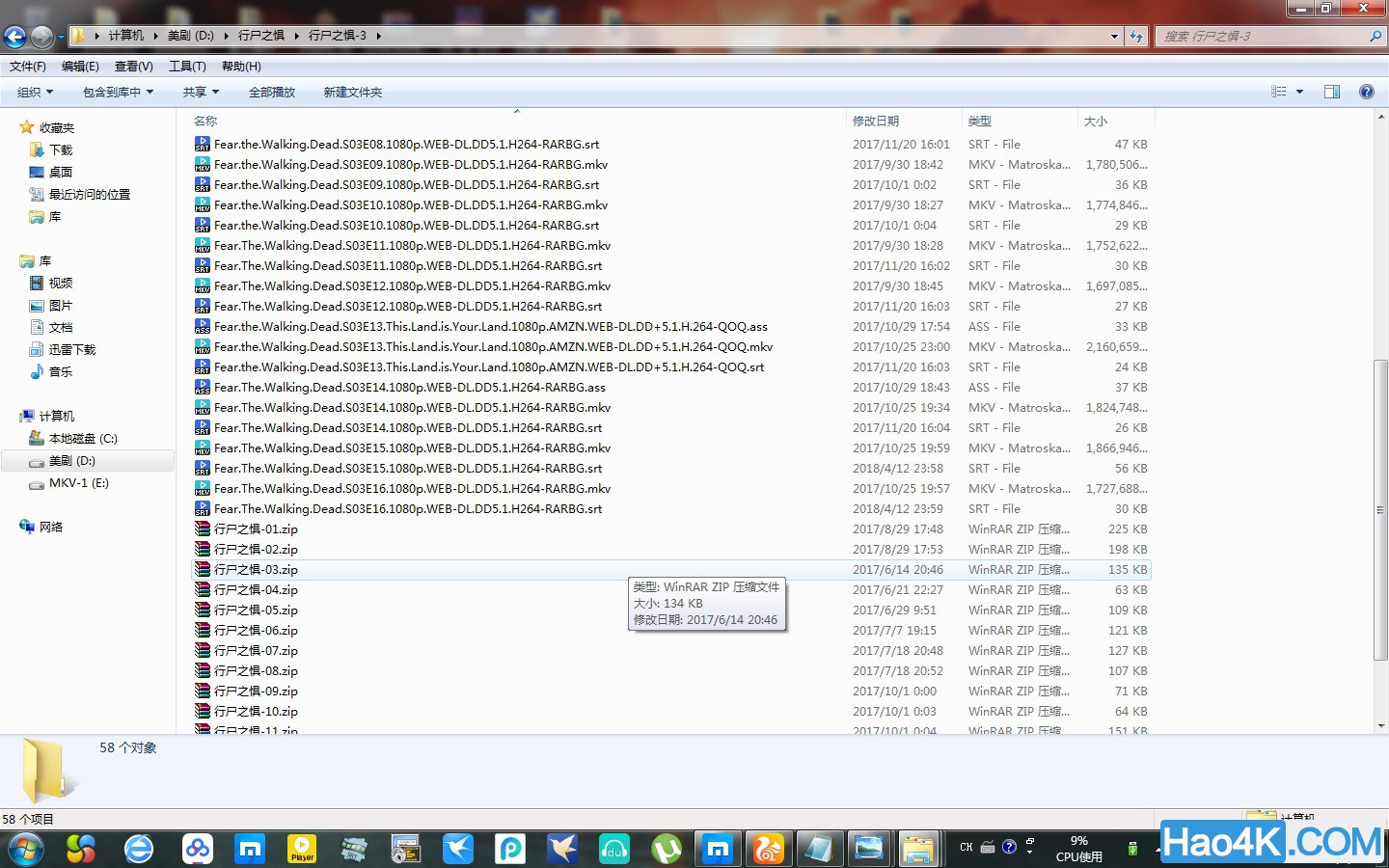Select the S03E14 RARBG.mkv video file
The width and height of the screenshot is (1389, 868).
tap(412, 407)
